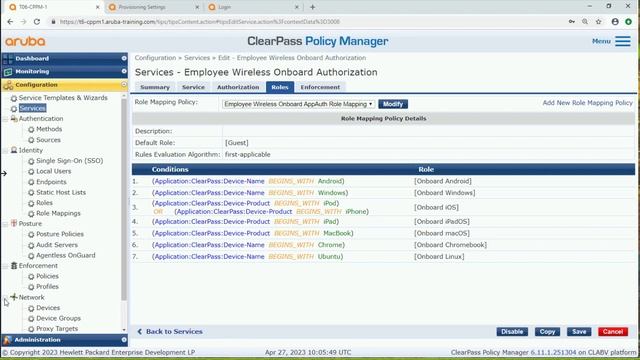Open the hamburger Menu icon

pos(623,41)
